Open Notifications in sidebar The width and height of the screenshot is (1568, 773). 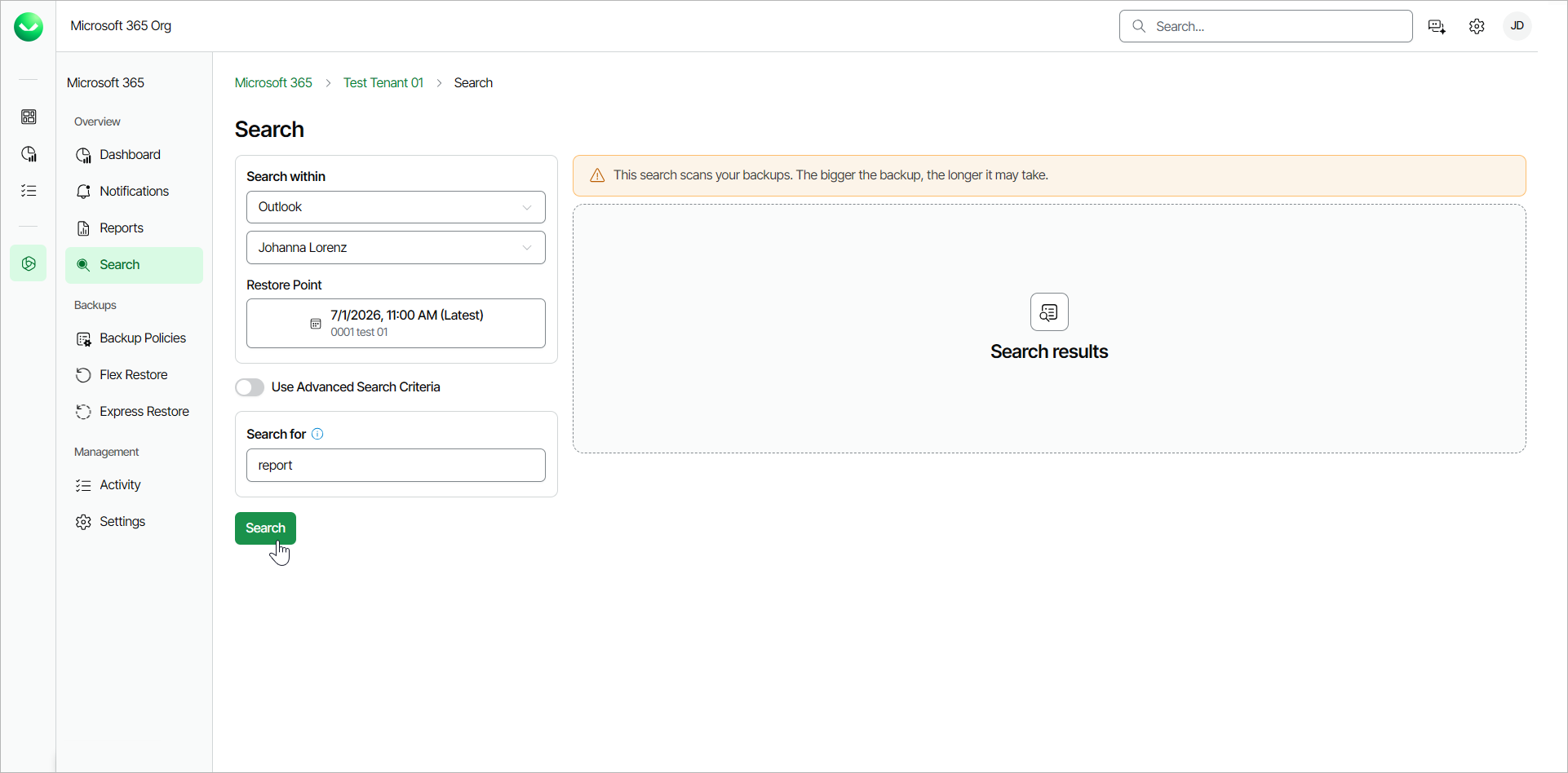point(134,192)
